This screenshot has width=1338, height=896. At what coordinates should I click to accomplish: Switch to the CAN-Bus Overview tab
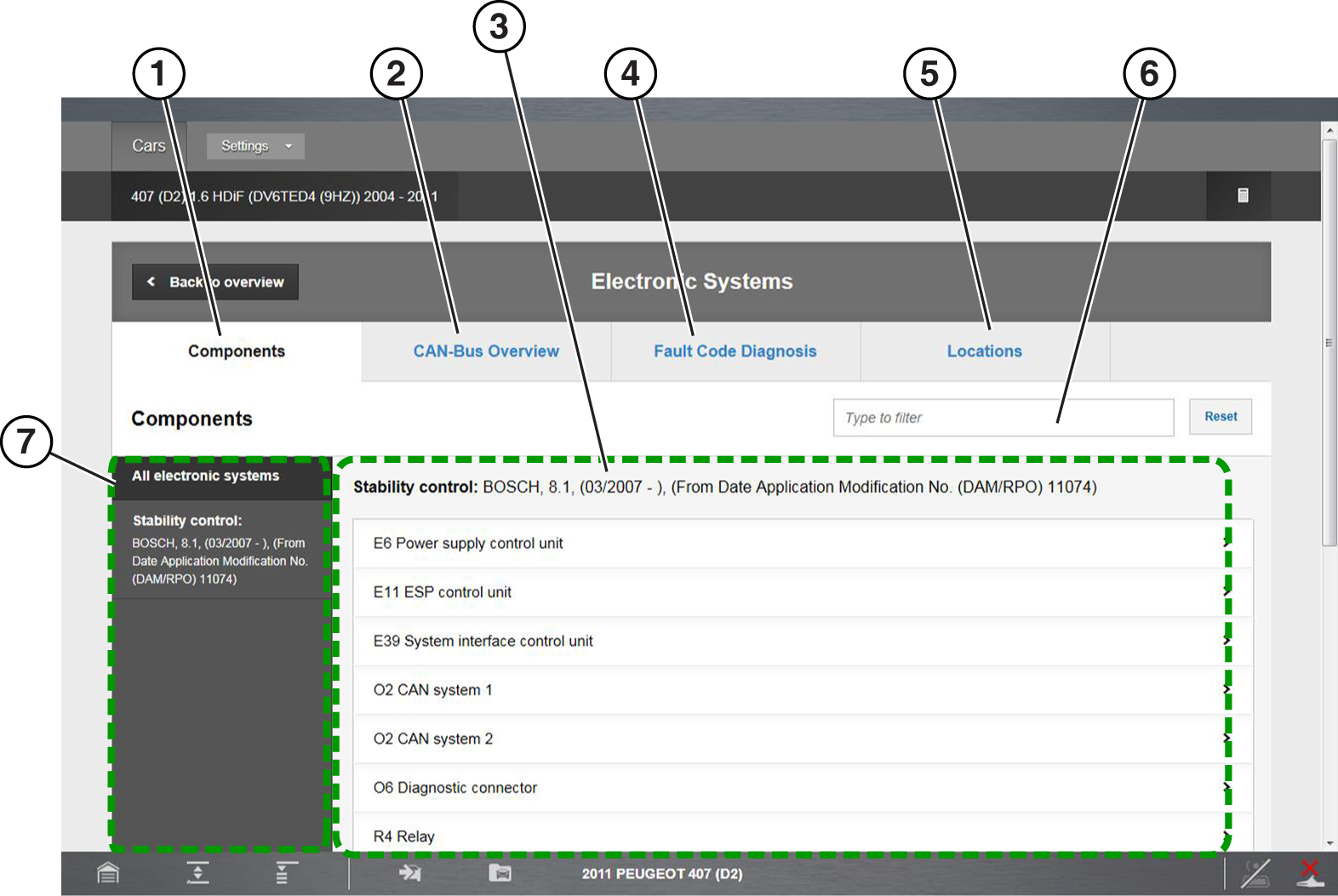coord(486,351)
